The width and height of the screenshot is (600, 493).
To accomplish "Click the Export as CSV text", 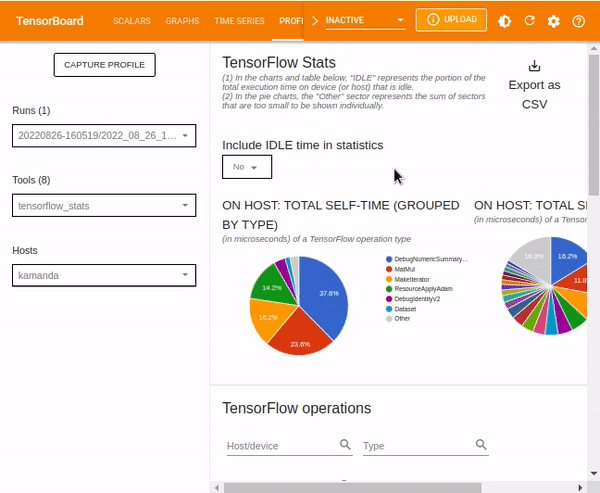I will (534, 94).
